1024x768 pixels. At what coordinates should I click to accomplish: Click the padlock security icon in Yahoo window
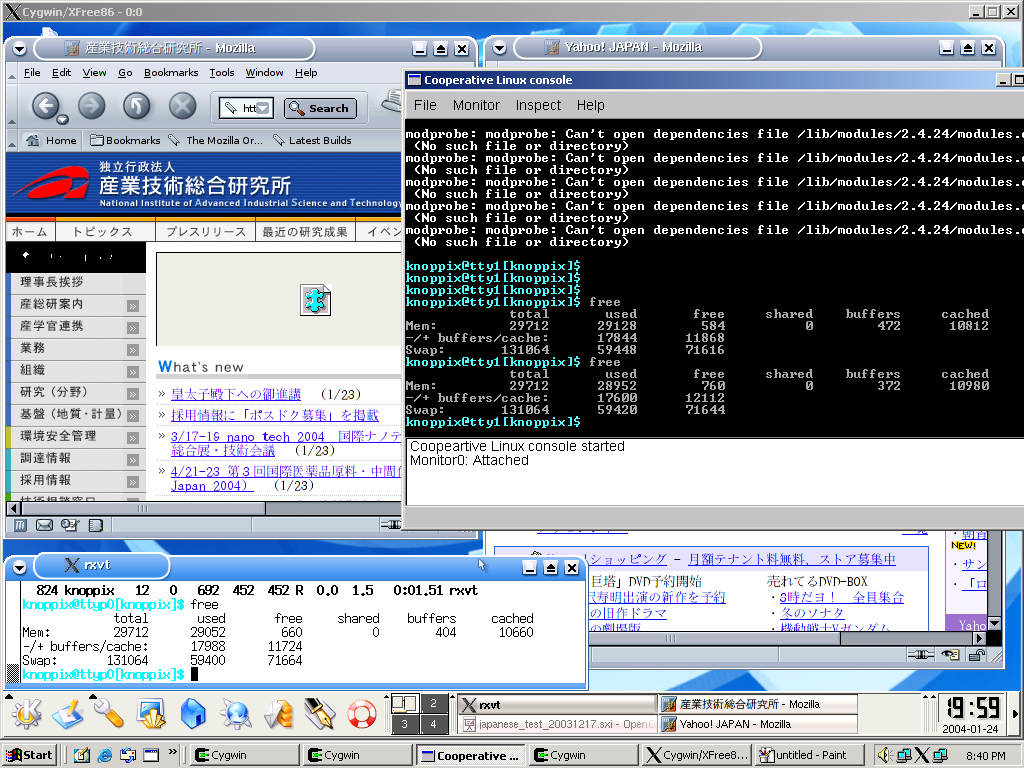(977, 655)
